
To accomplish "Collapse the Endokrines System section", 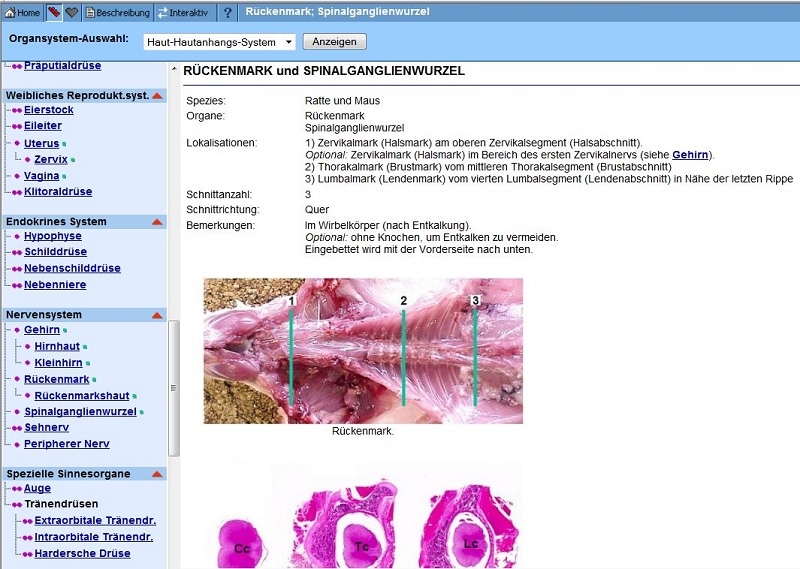I will [x=157, y=221].
